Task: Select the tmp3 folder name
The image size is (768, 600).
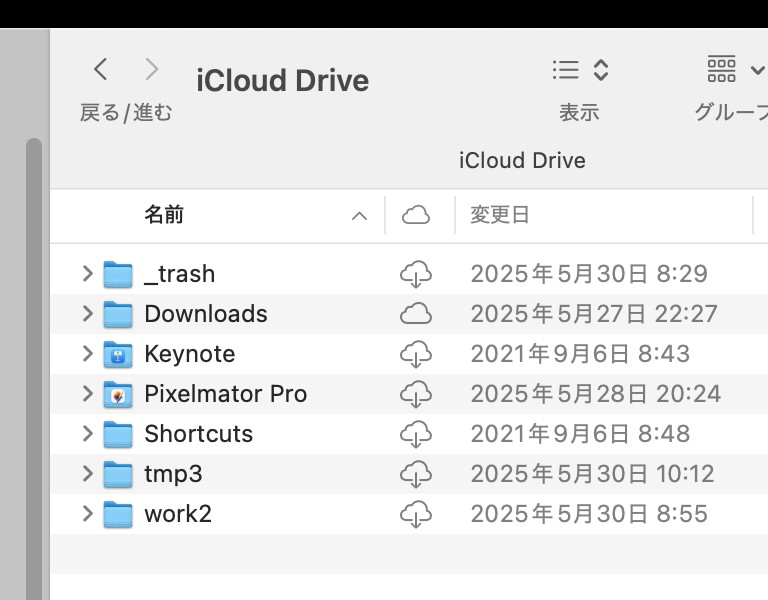Action: point(173,474)
